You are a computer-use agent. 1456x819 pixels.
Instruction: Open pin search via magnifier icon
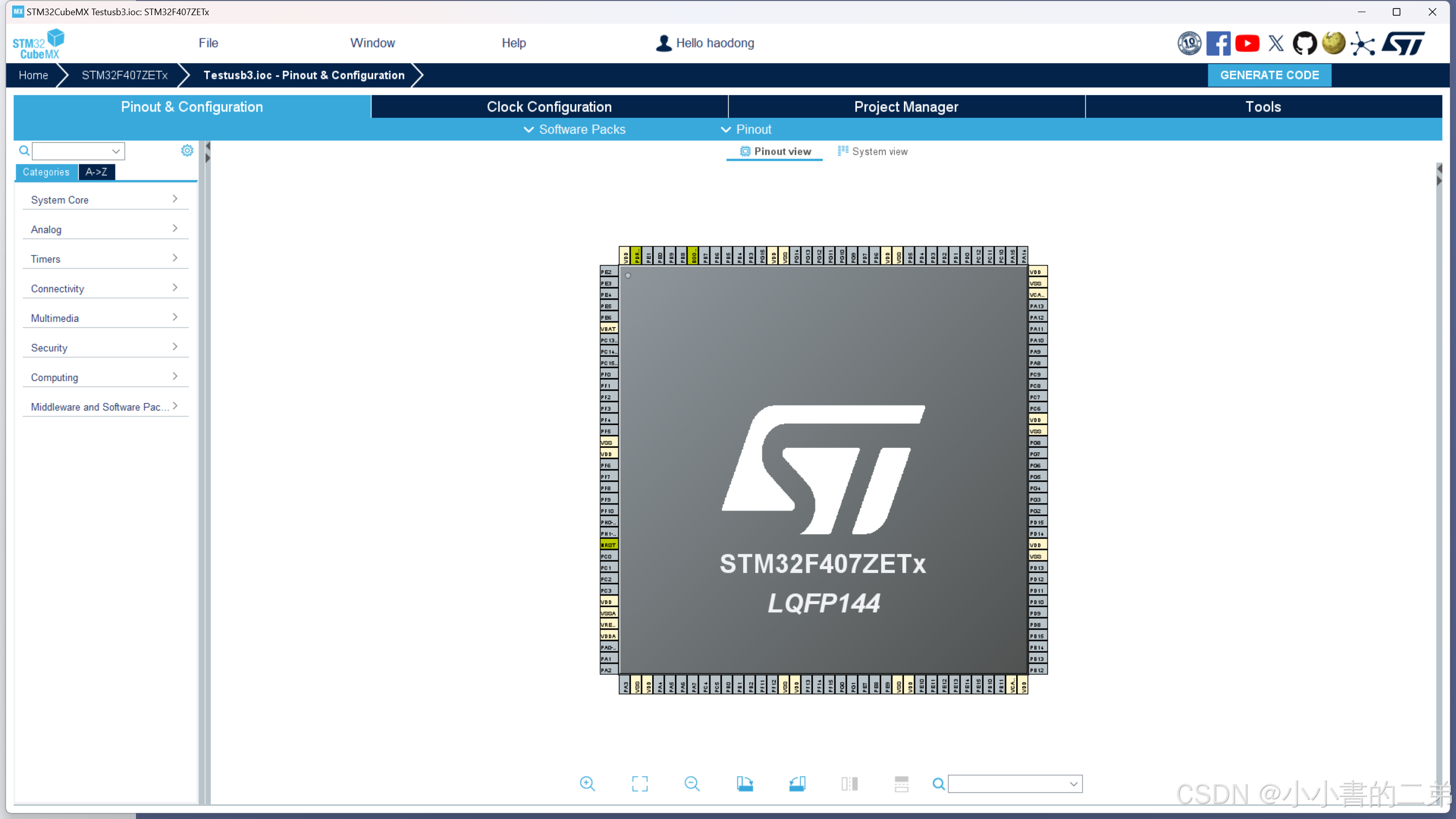point(938,784)
